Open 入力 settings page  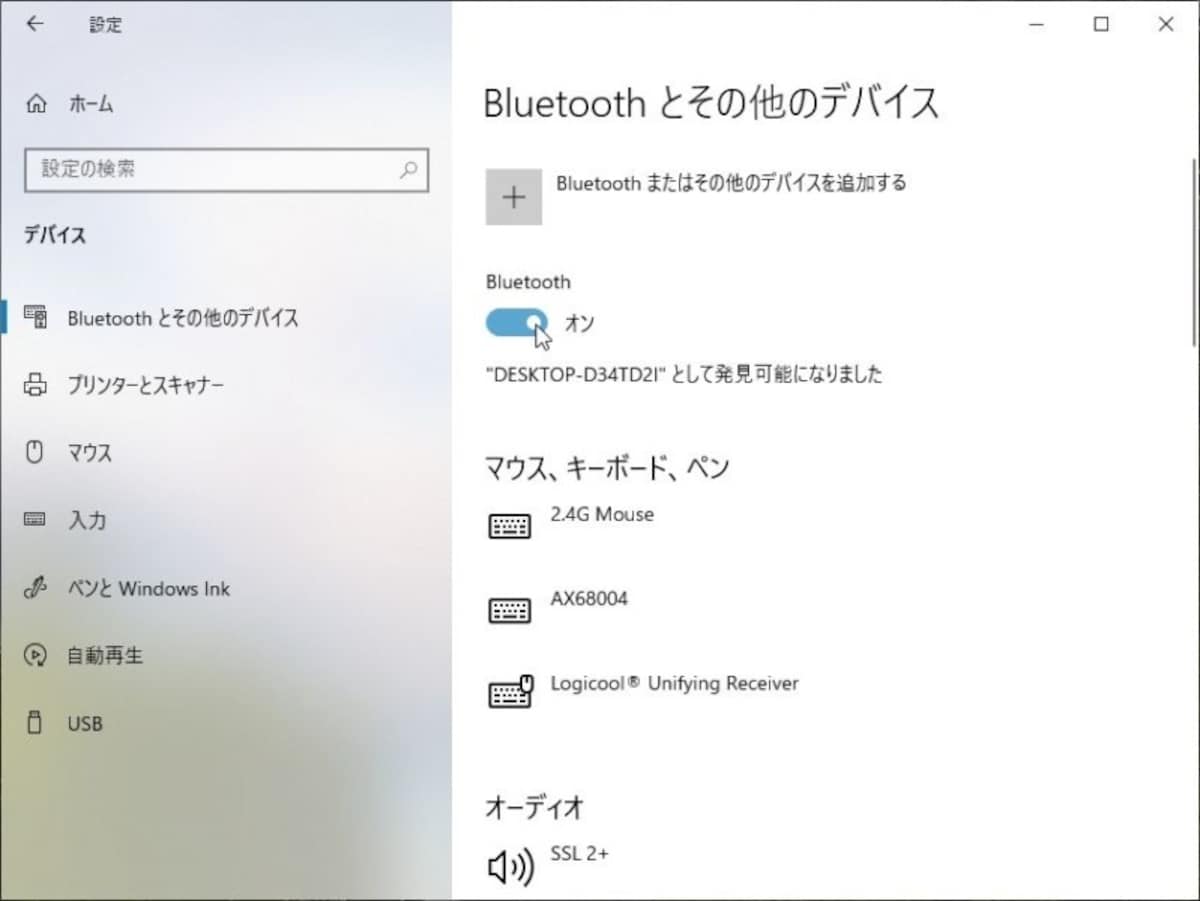(87, 520)
